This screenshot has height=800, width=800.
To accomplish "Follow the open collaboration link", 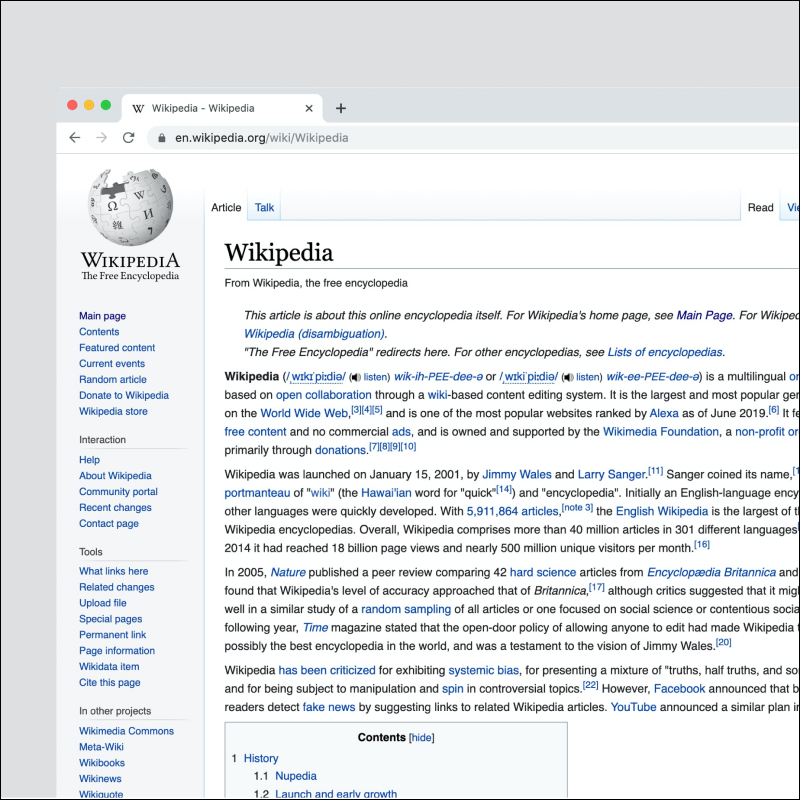I will click(323, 395).
